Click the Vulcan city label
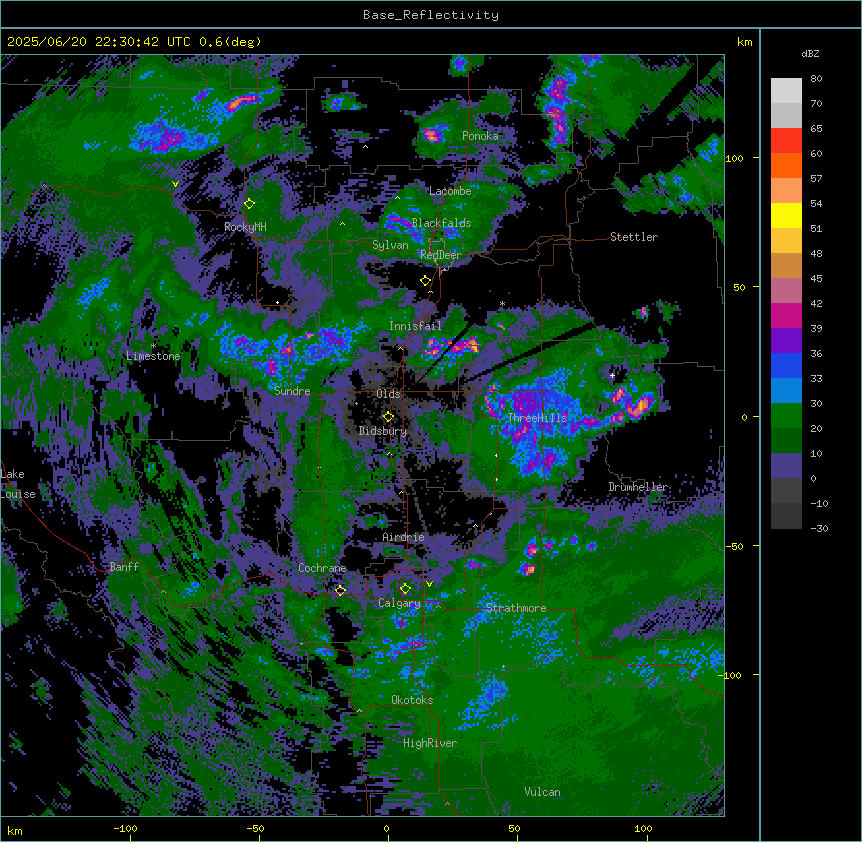862x842 pixels. (542, 792)
